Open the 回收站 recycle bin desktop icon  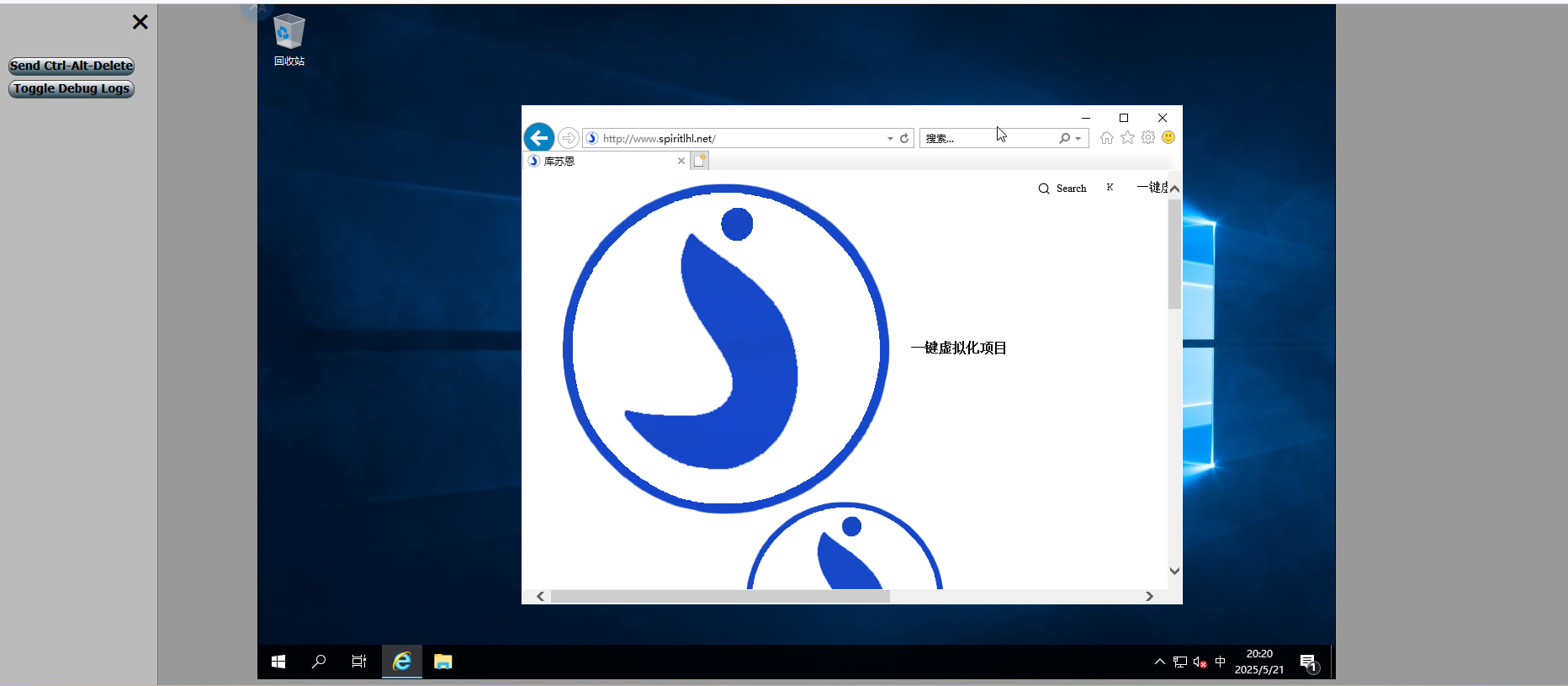click(289, 40)
